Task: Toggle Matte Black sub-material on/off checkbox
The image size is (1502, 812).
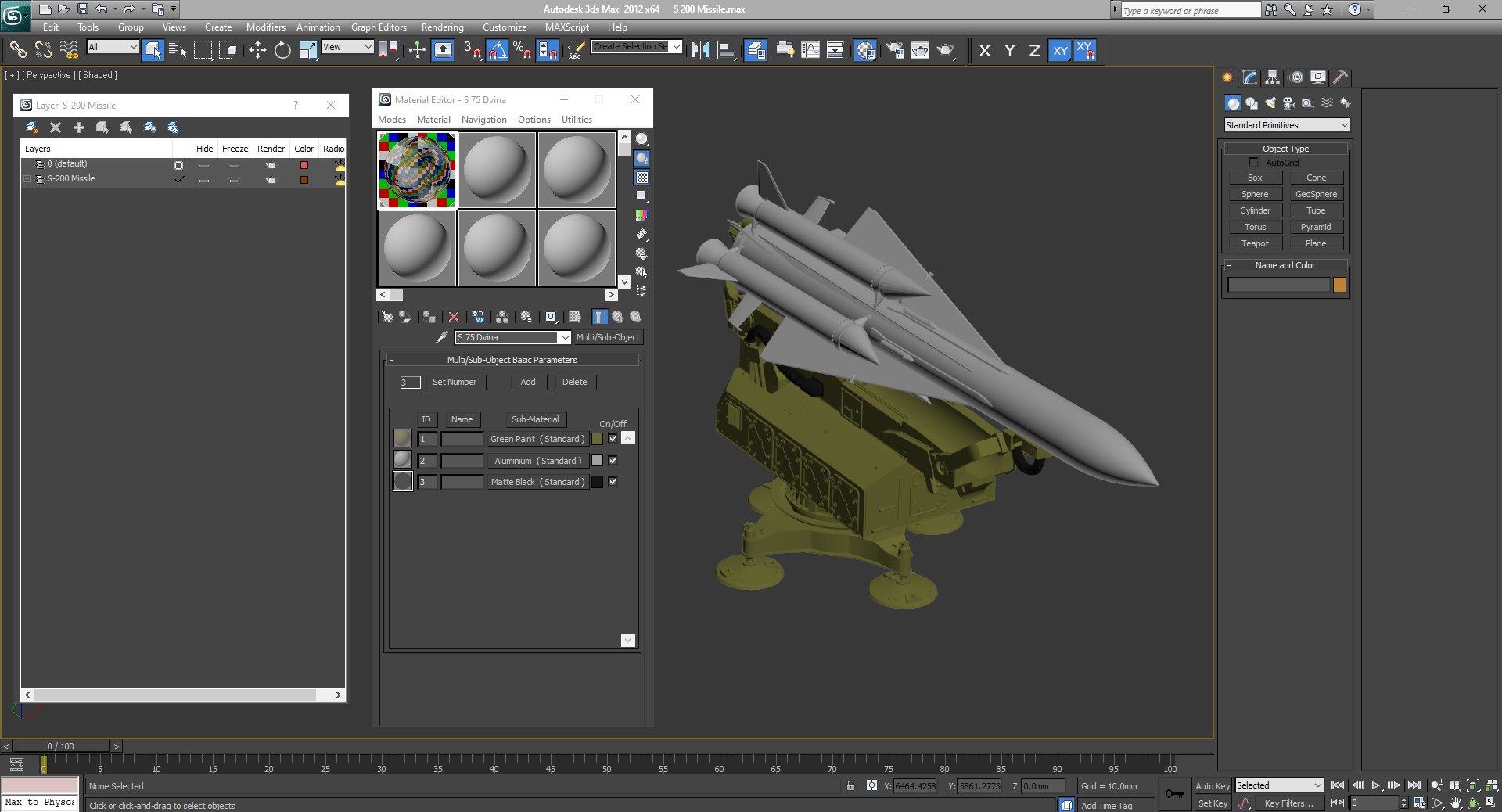Action: tap(613, 482)
